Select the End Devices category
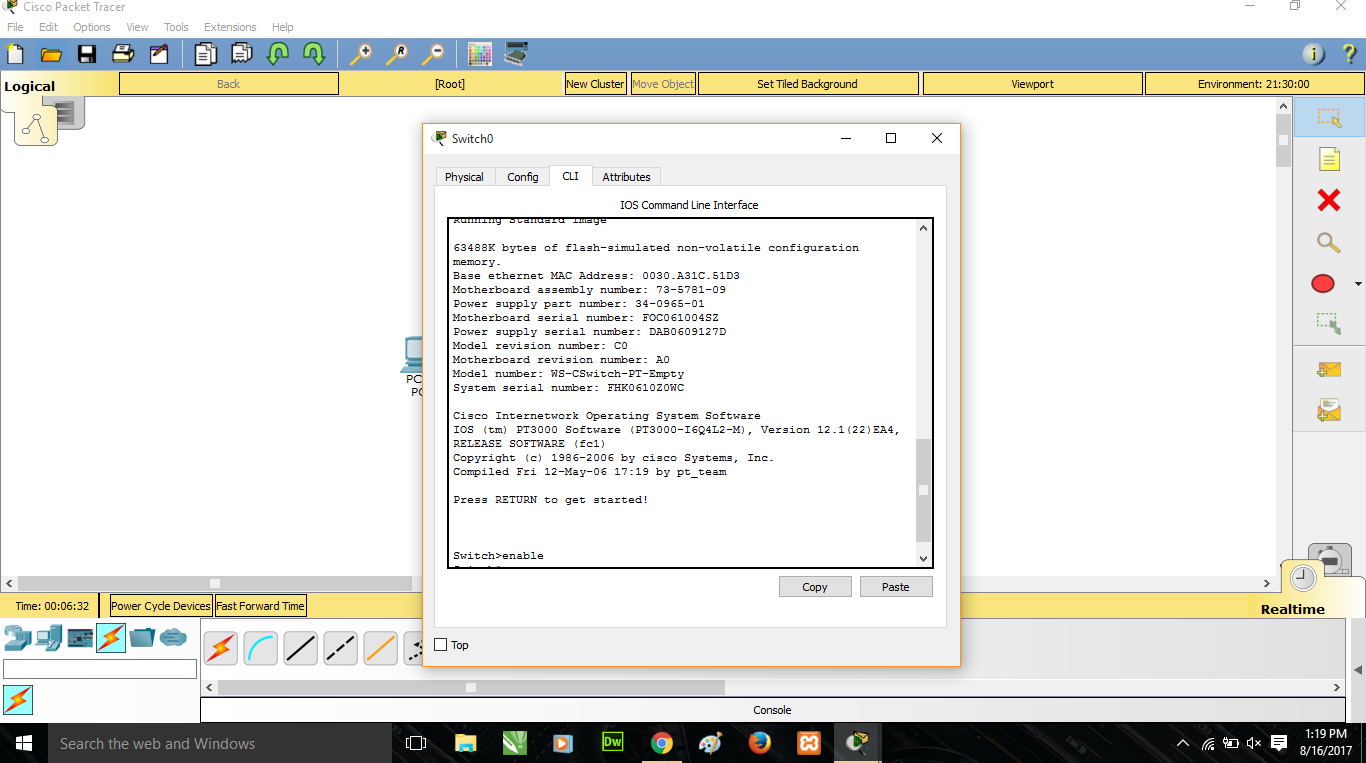Image resolution: width=1366 pixels, height=763 pixels. click(x=48, y=637)
